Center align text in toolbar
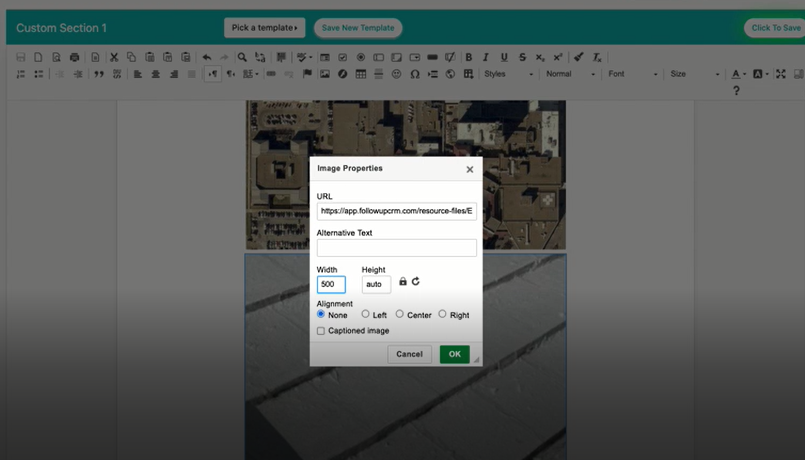The width and height of the screenshot is (805, 460). click(x=156, y=74)
